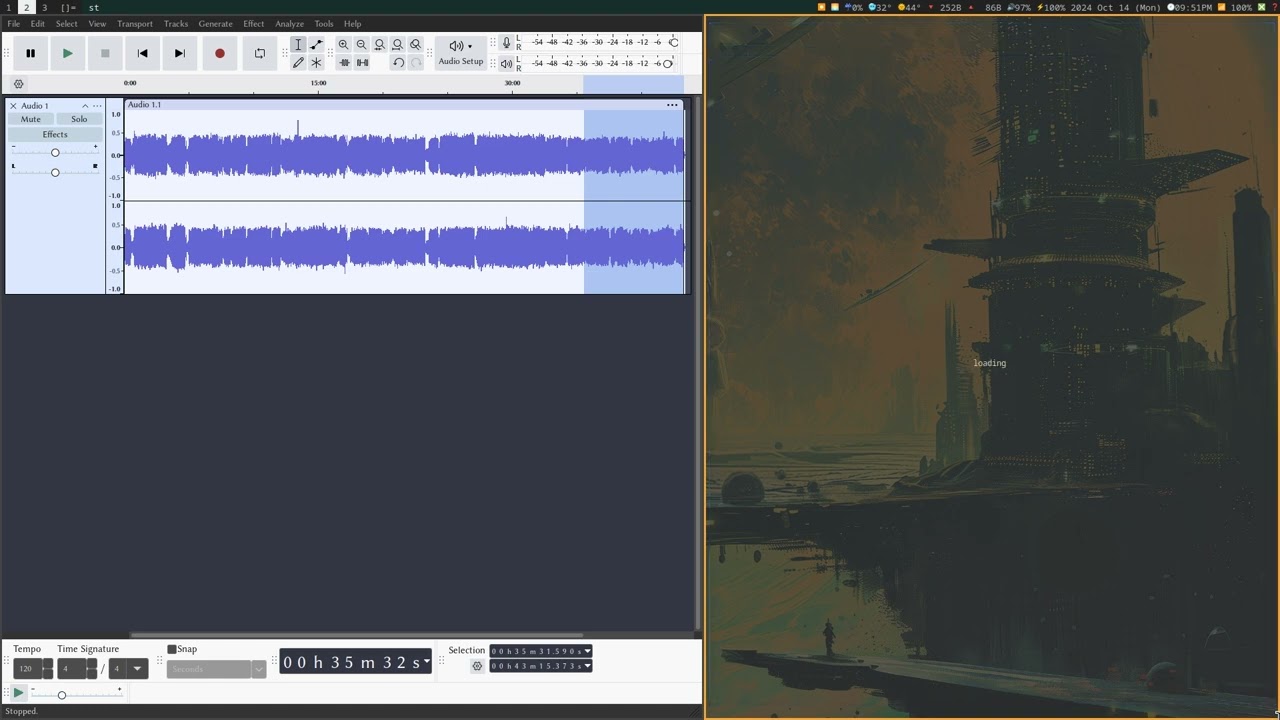The image size is (1280, 720).
Task: Start playback with the green Play button
Action: point(67,53)
